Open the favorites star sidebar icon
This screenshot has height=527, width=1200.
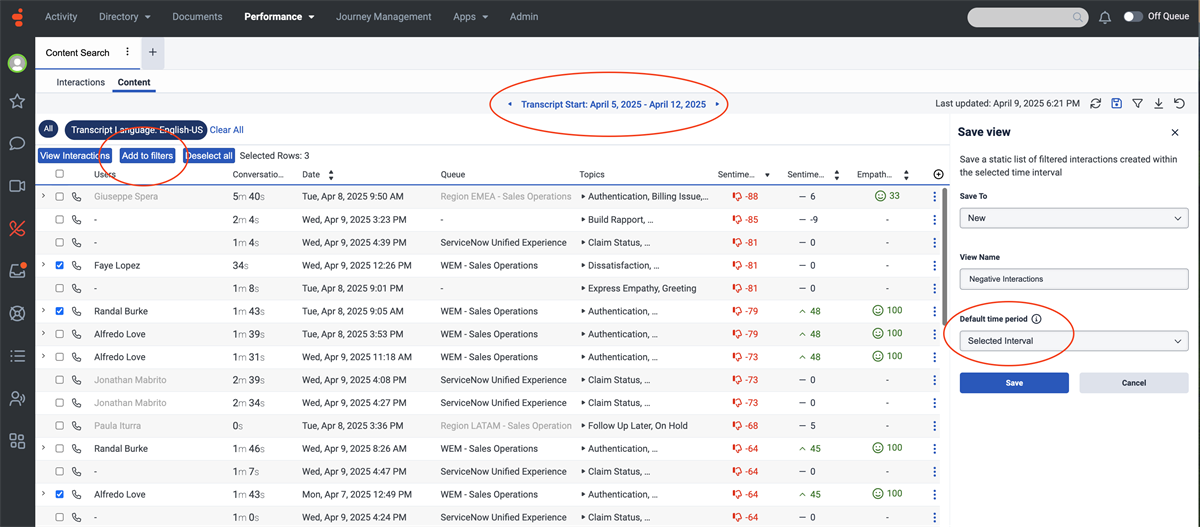click(x=17, y=101)
